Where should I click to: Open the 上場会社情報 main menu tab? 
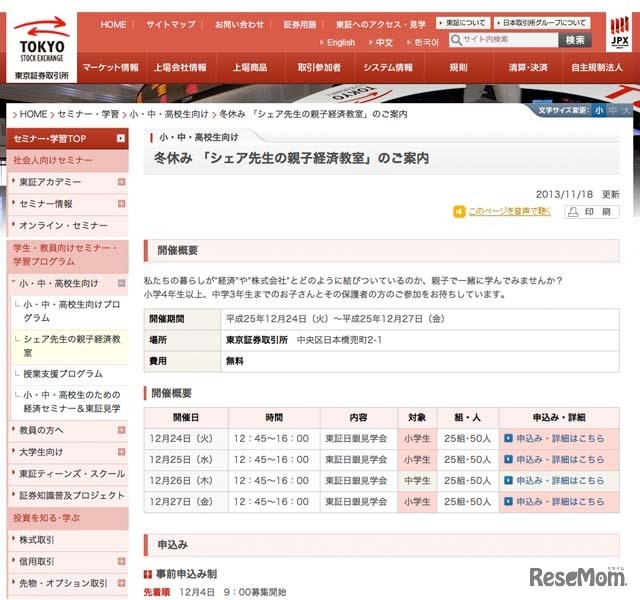coord(180,67)
